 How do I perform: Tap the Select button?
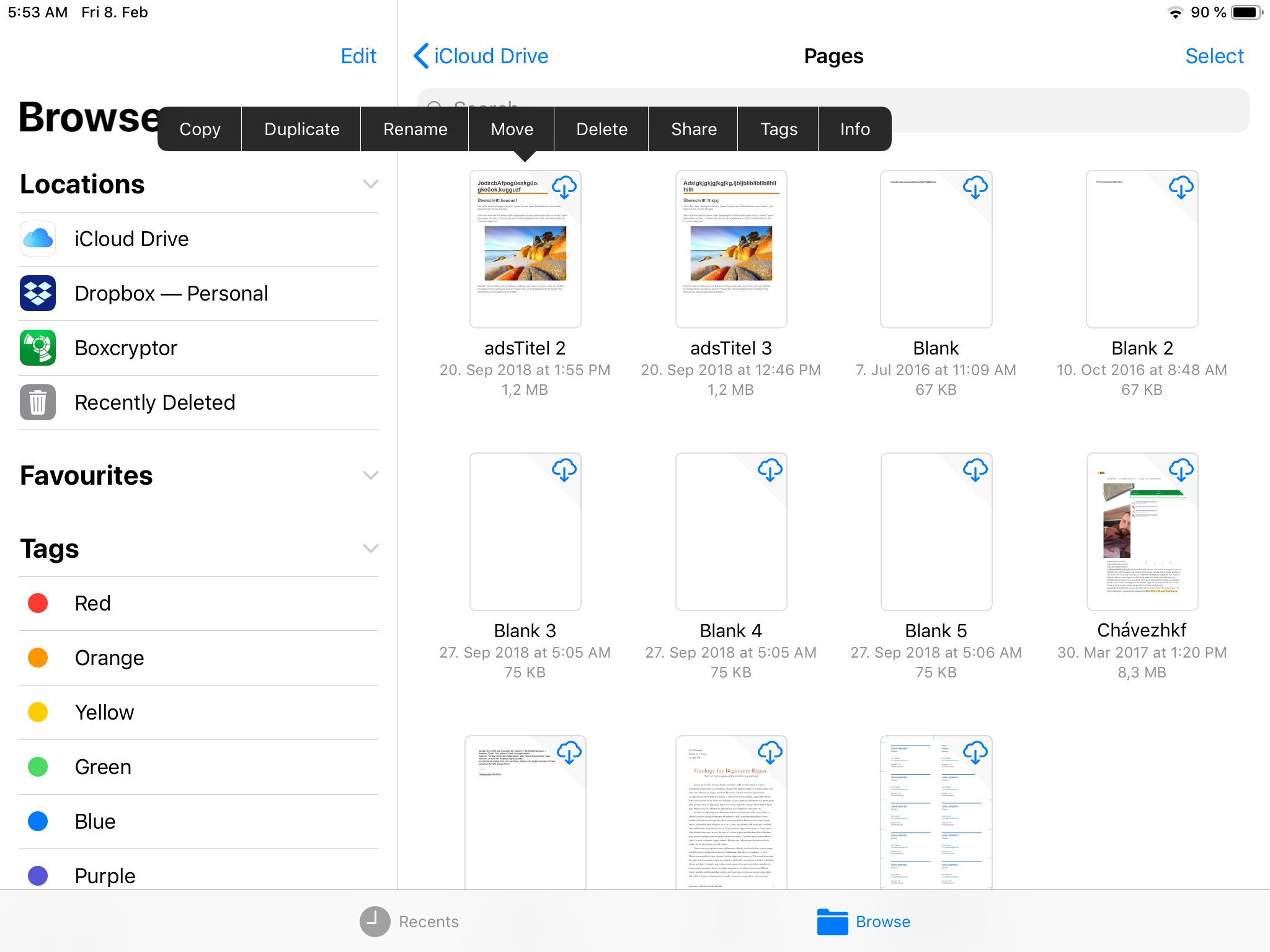[x=1214, y=56]
